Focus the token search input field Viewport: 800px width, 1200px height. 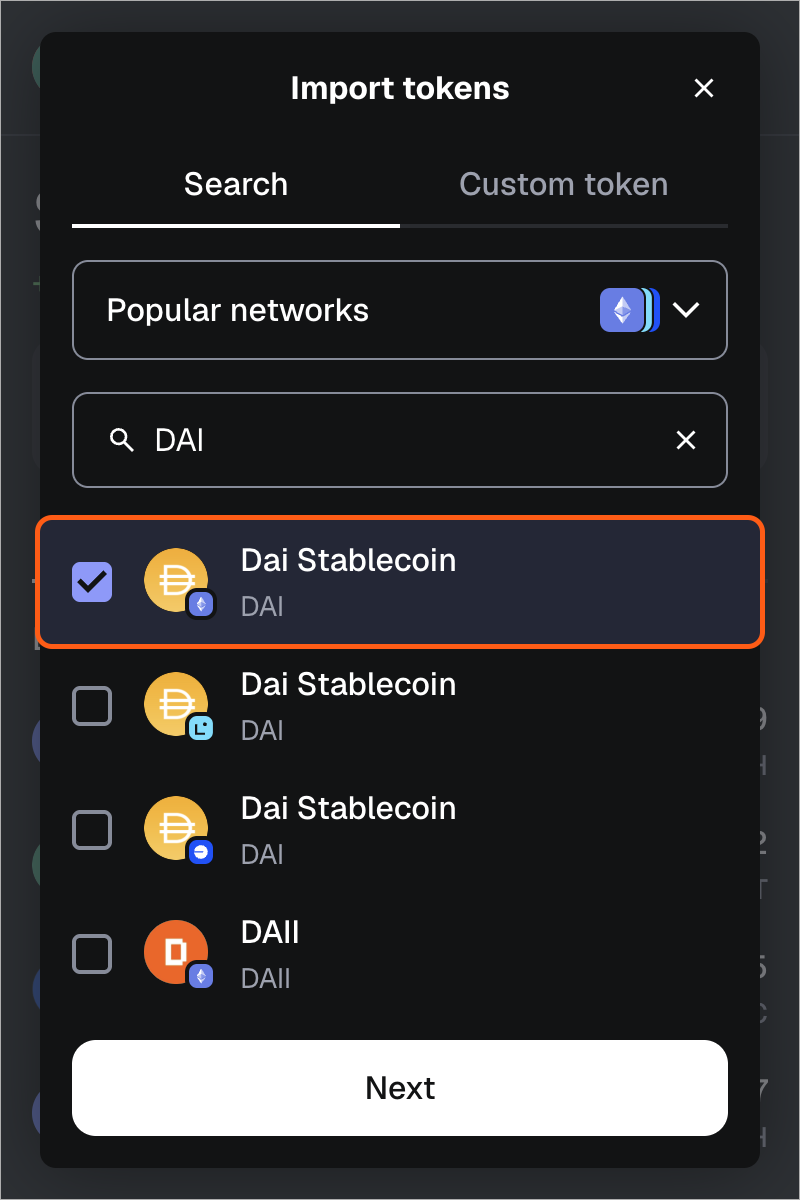(400, 440)
